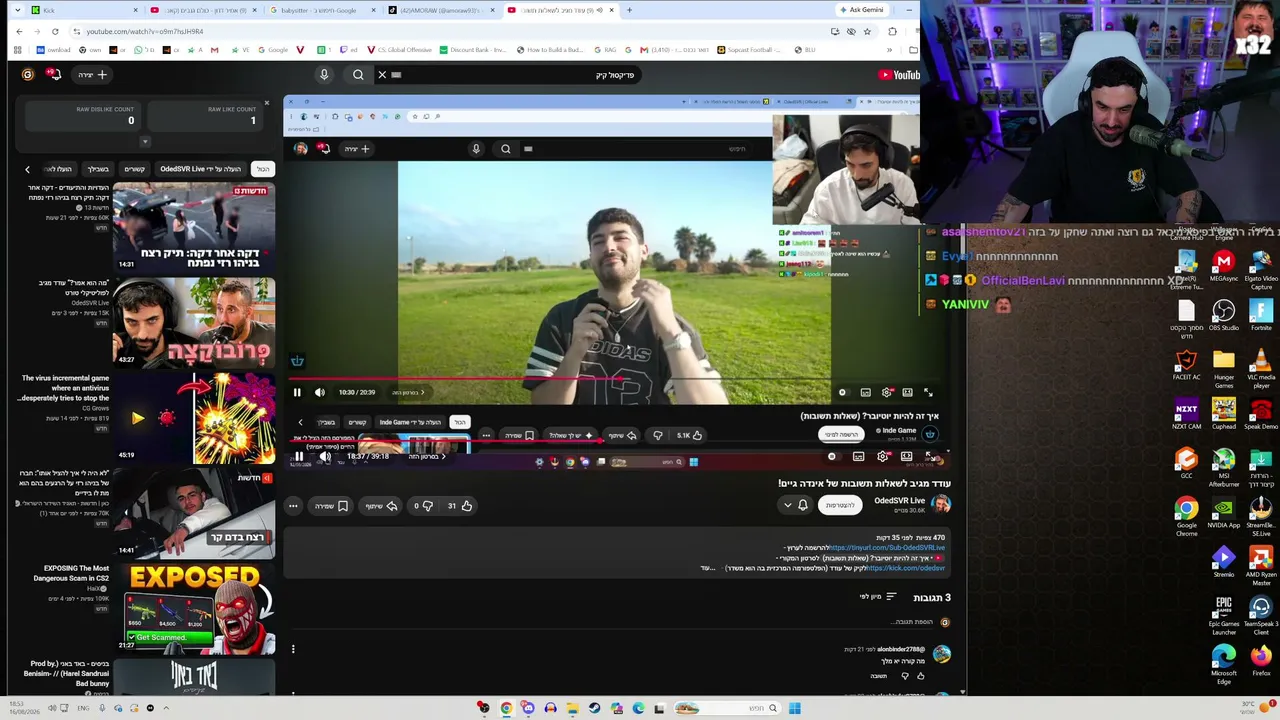1280x720 pixels.
Task: Toggle inner video autoplay switch
Action: 842,393
